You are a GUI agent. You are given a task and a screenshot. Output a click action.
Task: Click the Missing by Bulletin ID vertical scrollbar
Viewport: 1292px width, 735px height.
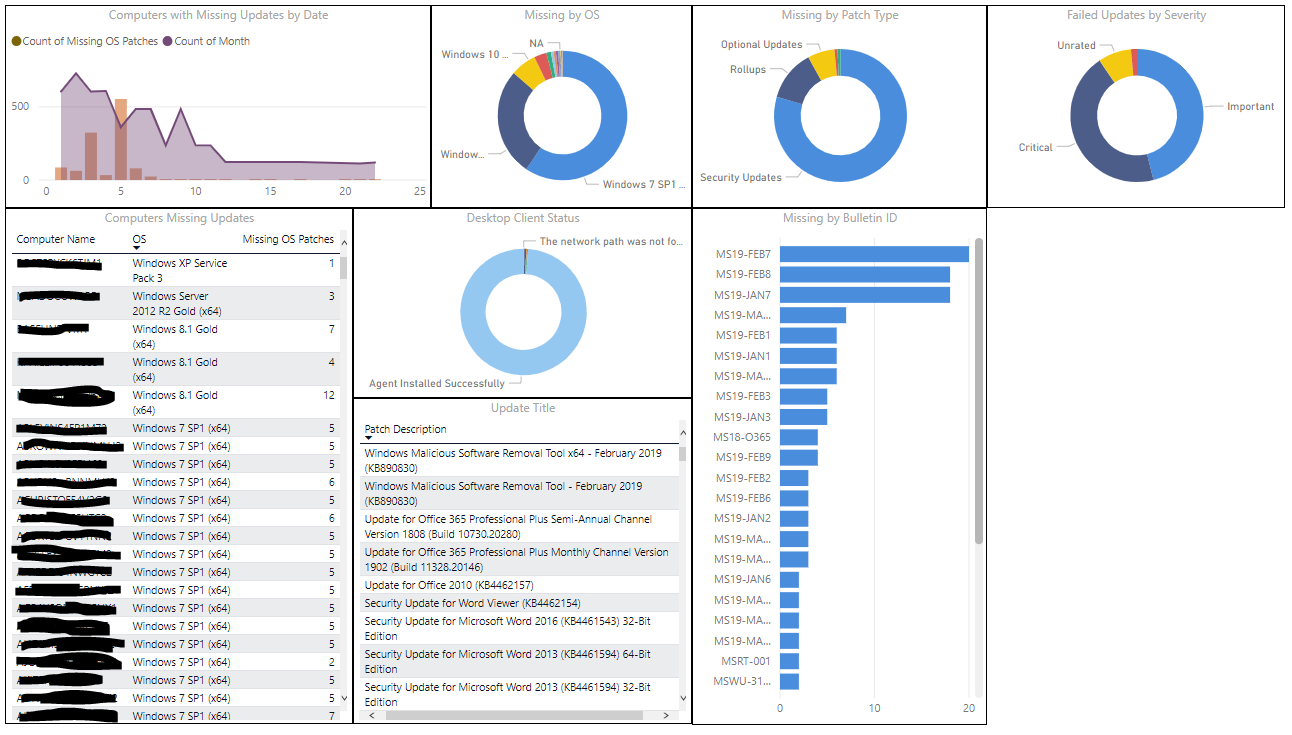tap(979, 391)
